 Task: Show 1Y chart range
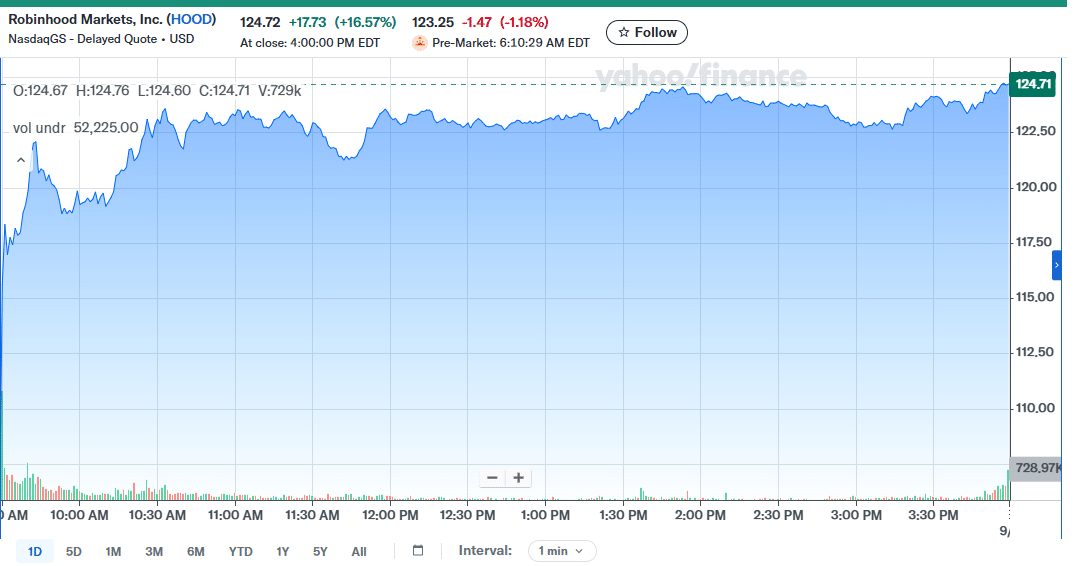(282, 552)
